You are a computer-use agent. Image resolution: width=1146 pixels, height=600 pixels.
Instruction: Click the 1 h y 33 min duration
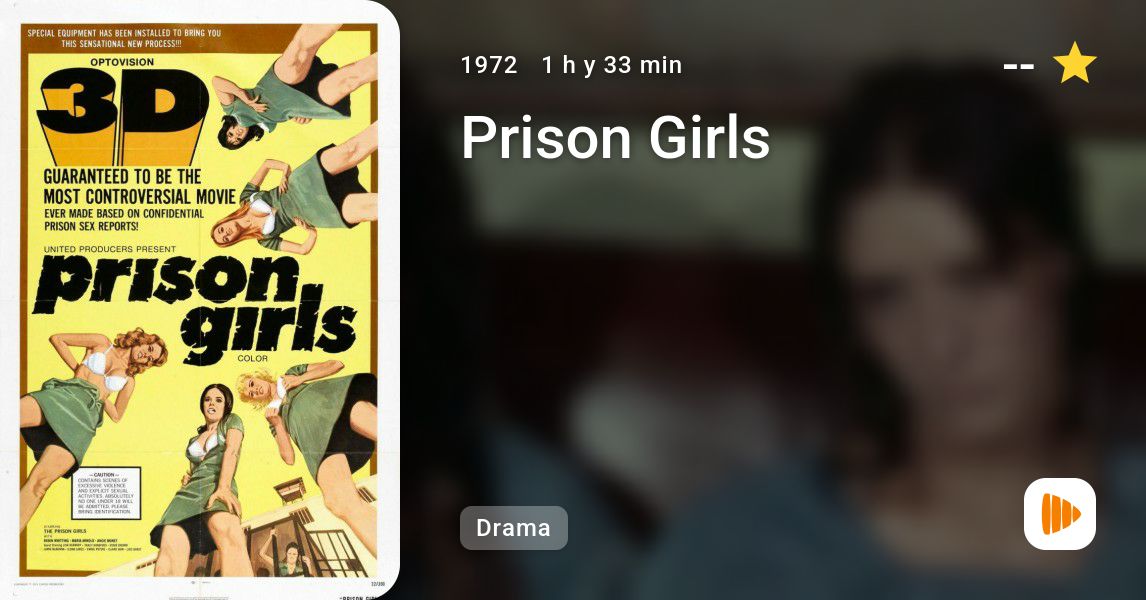point(612,65)
